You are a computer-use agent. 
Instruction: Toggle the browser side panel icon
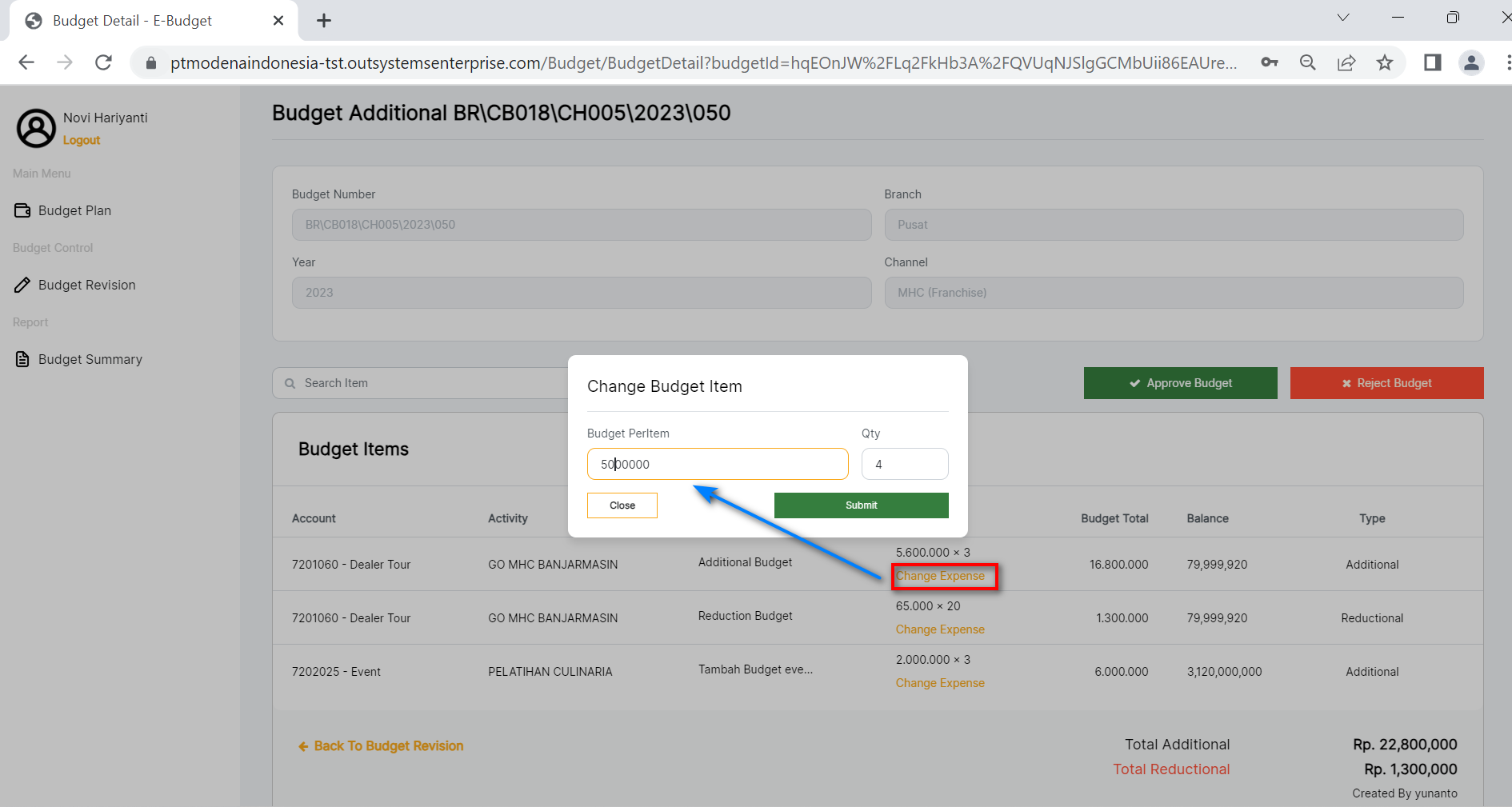1432,62
